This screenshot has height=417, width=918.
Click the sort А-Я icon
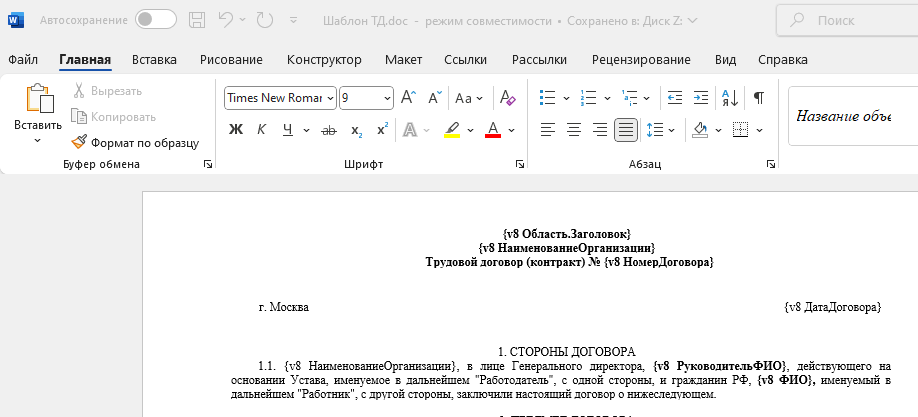click(731, 98)
